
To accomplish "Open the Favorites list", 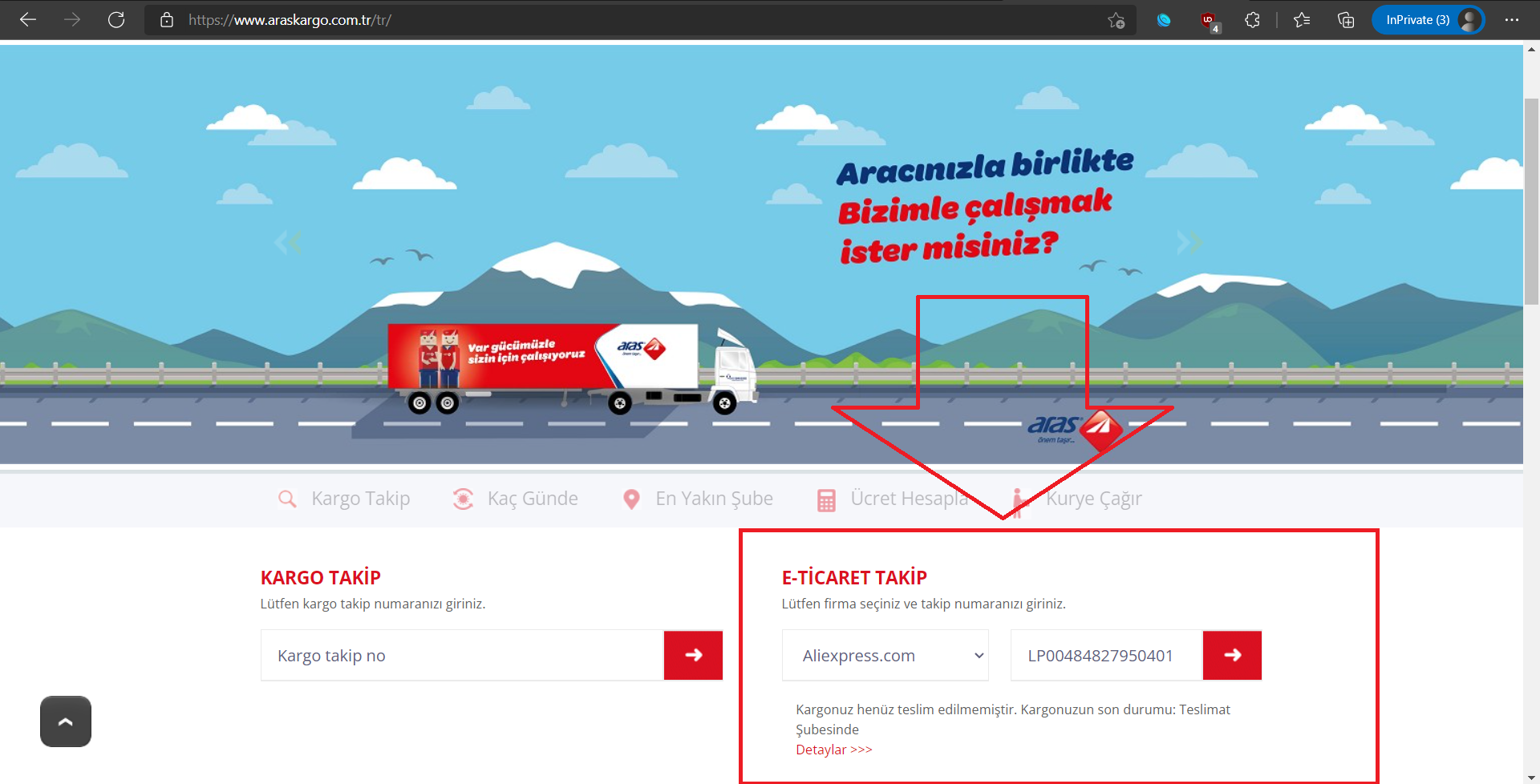I will click(x=1302, y=20).
